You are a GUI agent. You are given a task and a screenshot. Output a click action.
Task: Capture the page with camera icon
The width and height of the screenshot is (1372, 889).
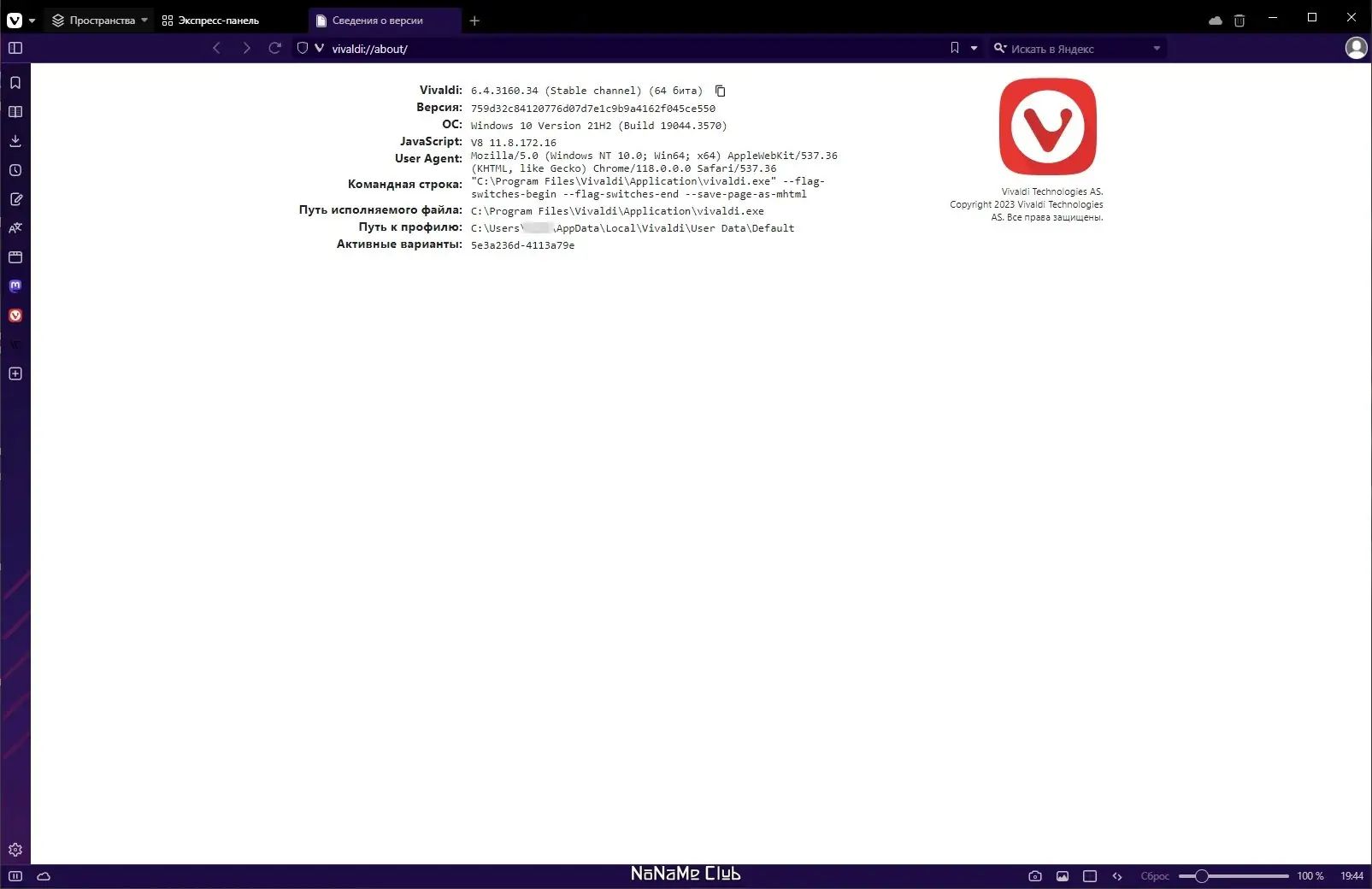point(1035,876)
